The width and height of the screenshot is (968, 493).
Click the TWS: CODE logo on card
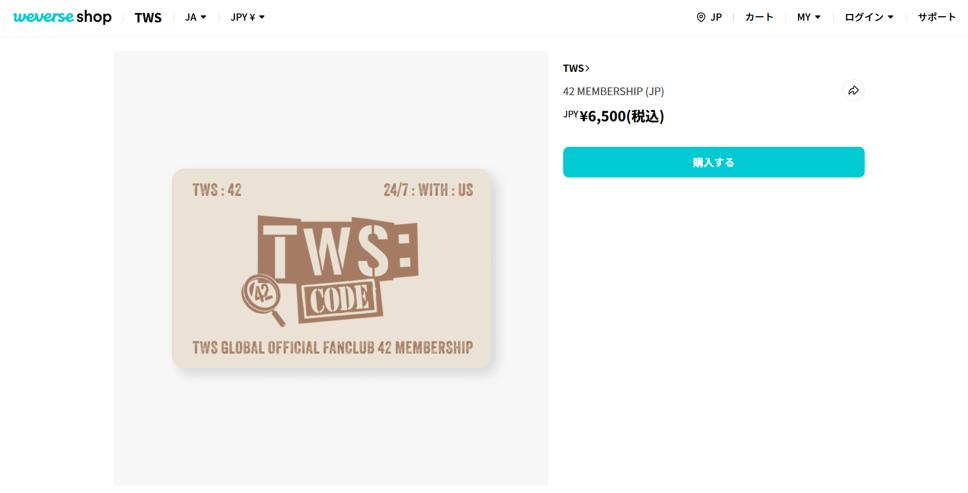coord(338,269)
